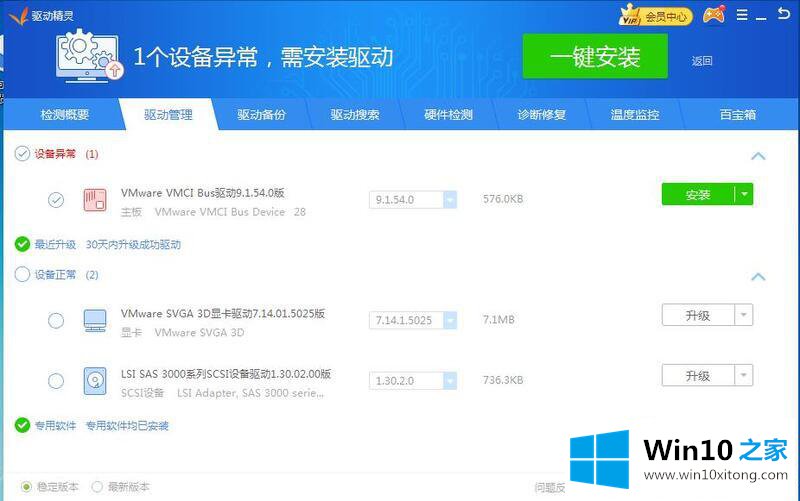Install the VMware VMCI Bus driver
Viewport: 800px width, 501px height.
(x=698, y=194)
